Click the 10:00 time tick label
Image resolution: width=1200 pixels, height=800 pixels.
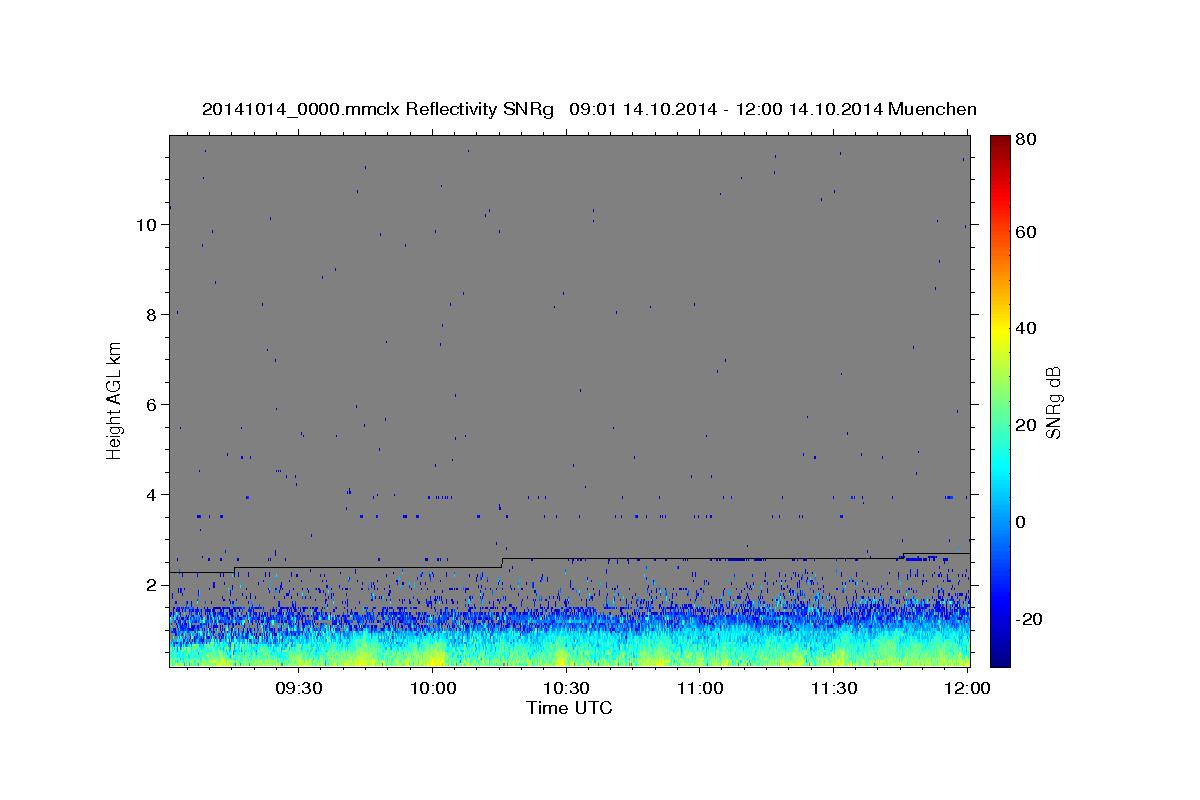(432, 688)
